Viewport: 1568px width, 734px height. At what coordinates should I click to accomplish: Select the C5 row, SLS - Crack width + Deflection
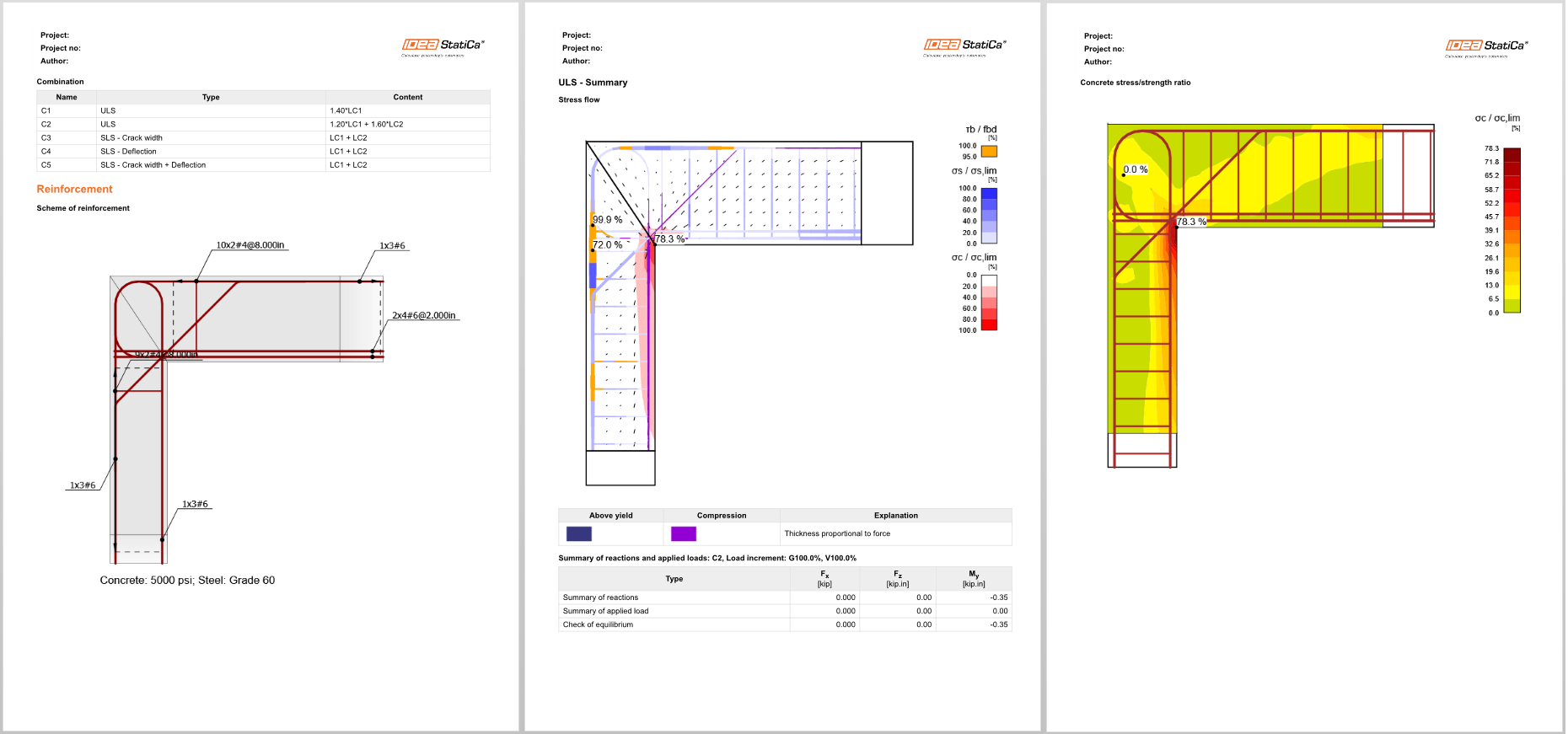click(x=263, y=165)
